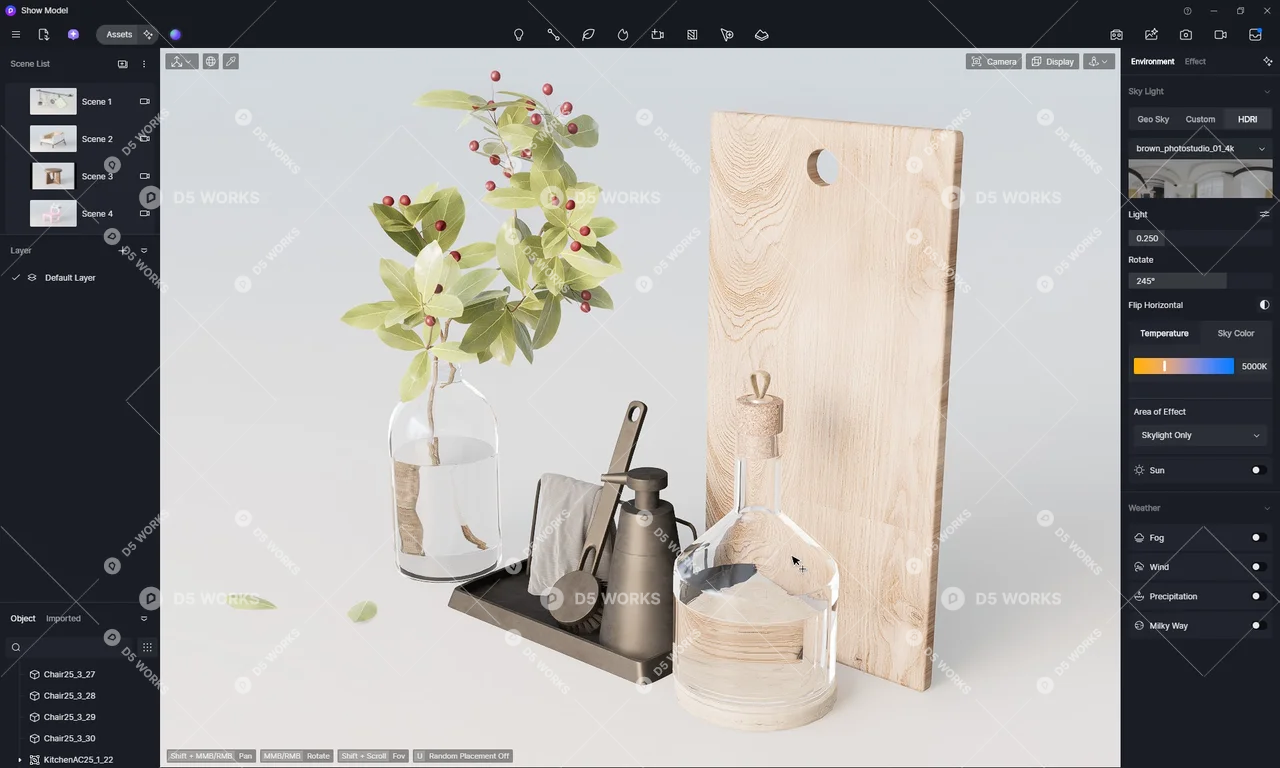Viewport: 1280px width, 768px height.
Task: Select the Scene 2 thumbnail
Action: pyautogui.click(x=53, y=139)
